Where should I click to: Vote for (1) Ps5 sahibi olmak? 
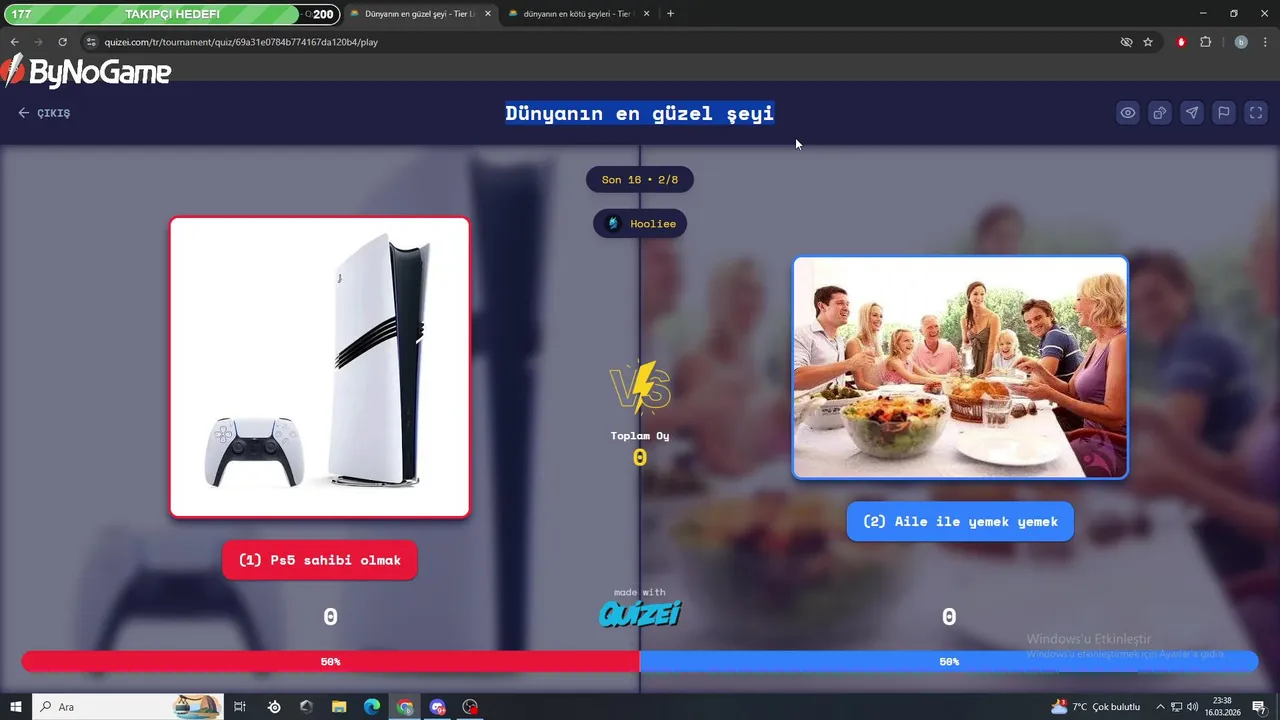coord(320,560)
